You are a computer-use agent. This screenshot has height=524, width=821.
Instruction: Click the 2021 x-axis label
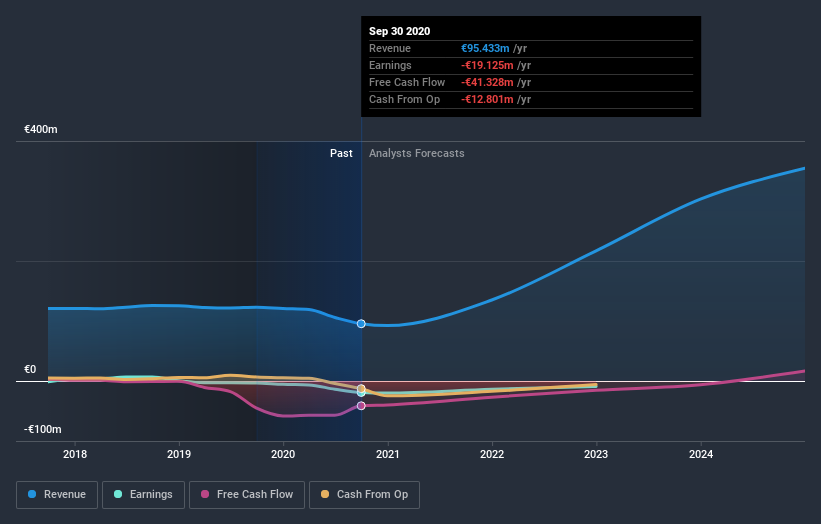(387, 454)
